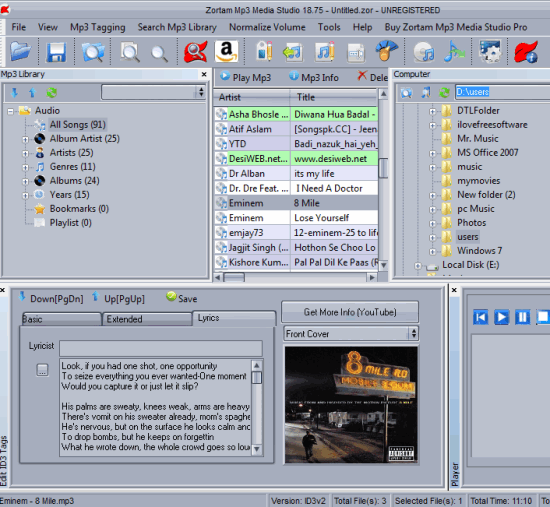This screenshot has width=550, height=507.
Task: Click the lyrics box scrollbar thumb
Action: [257, 378]
